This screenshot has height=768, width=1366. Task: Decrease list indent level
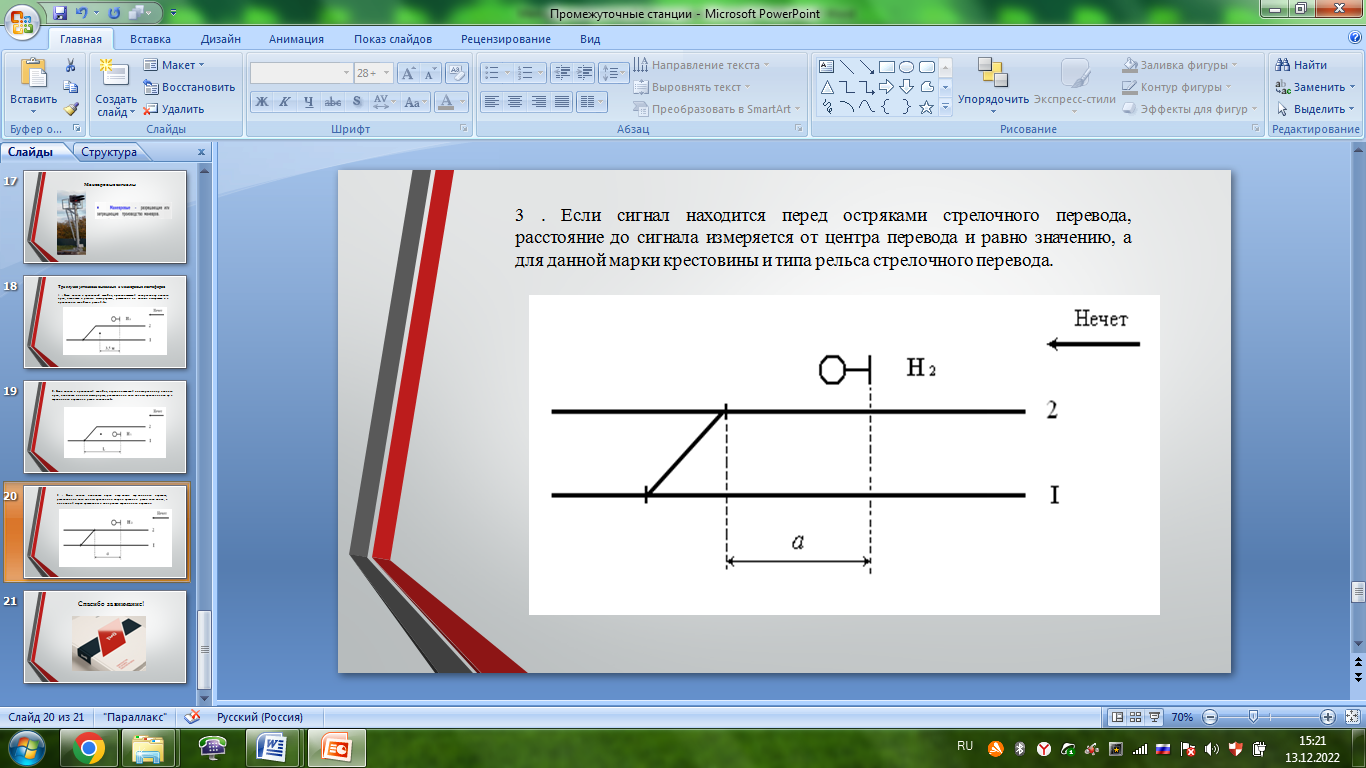[561, 73]
